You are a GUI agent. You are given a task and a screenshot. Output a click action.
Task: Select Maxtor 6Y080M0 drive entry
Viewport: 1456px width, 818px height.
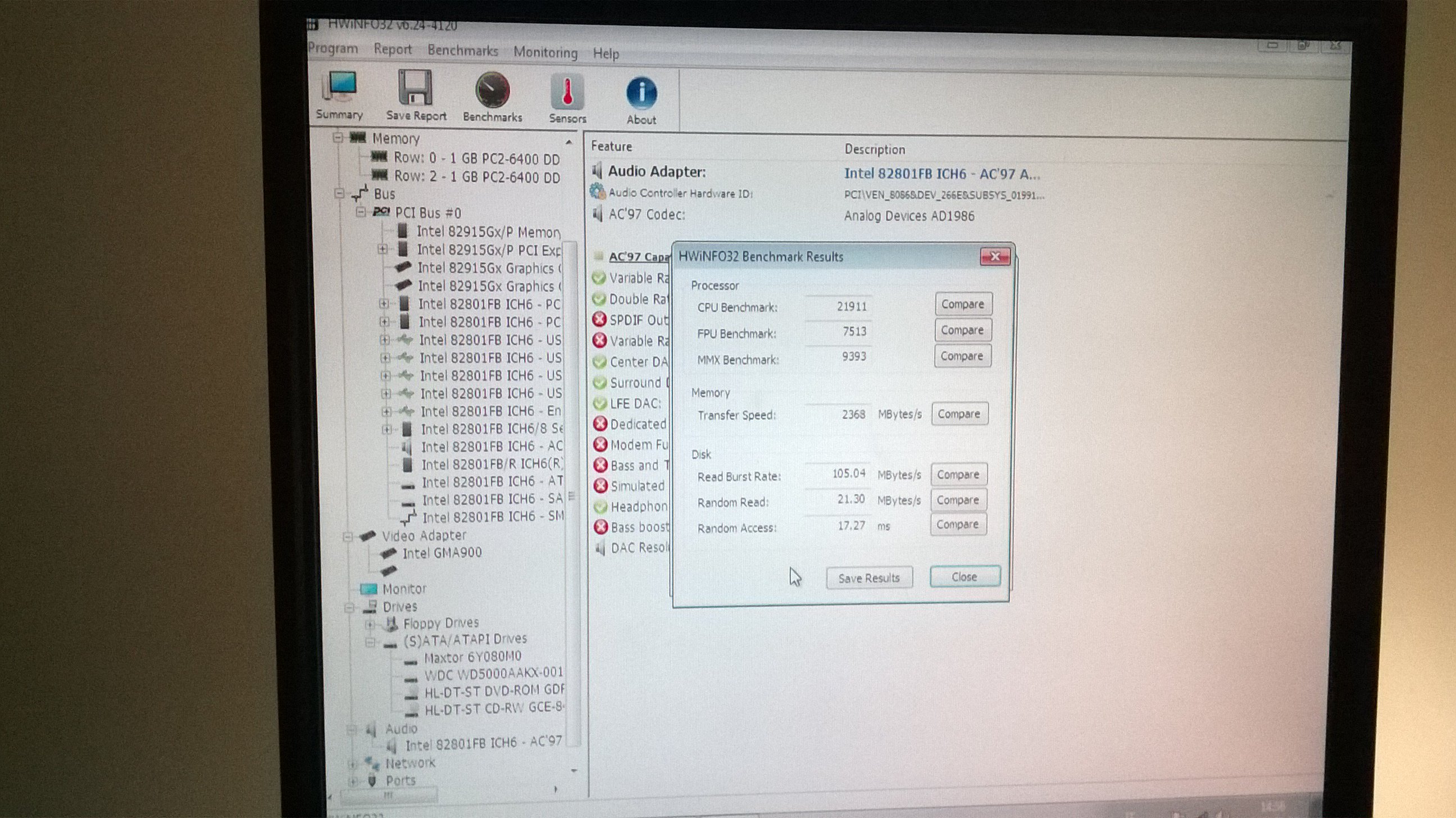click(x=472, y=657)
